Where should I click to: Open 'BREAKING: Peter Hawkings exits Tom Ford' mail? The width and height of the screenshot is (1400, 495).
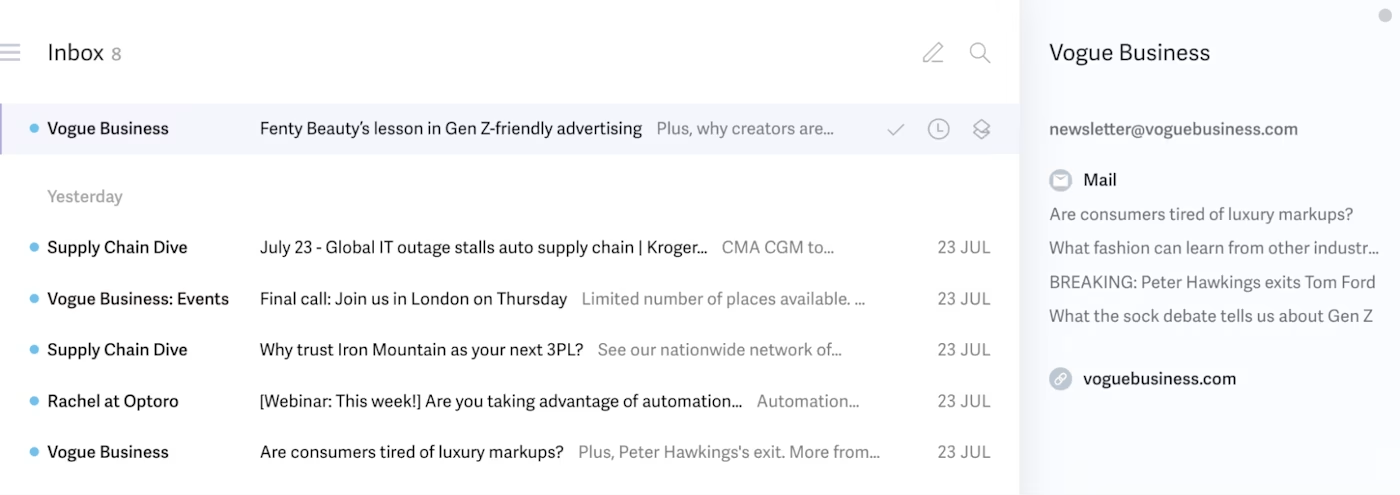[1188, 282]
